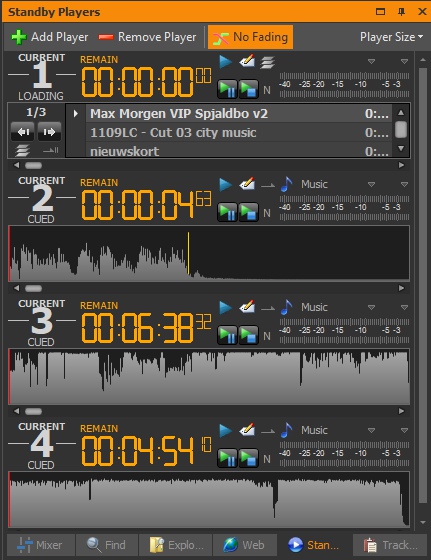Toggle the link arrow icon on Player 3
431x560 pixels.
pyautogui.click(x=268, y=308)
